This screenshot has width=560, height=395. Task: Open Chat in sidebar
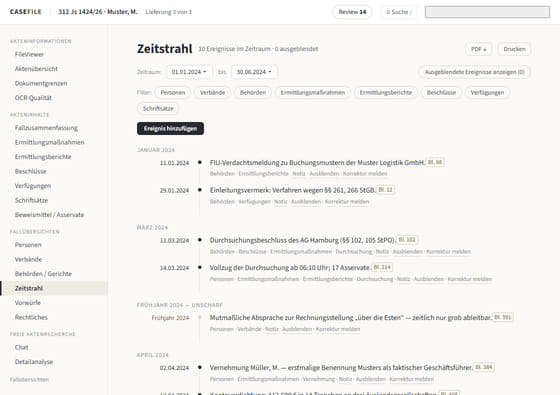point(21,347)
